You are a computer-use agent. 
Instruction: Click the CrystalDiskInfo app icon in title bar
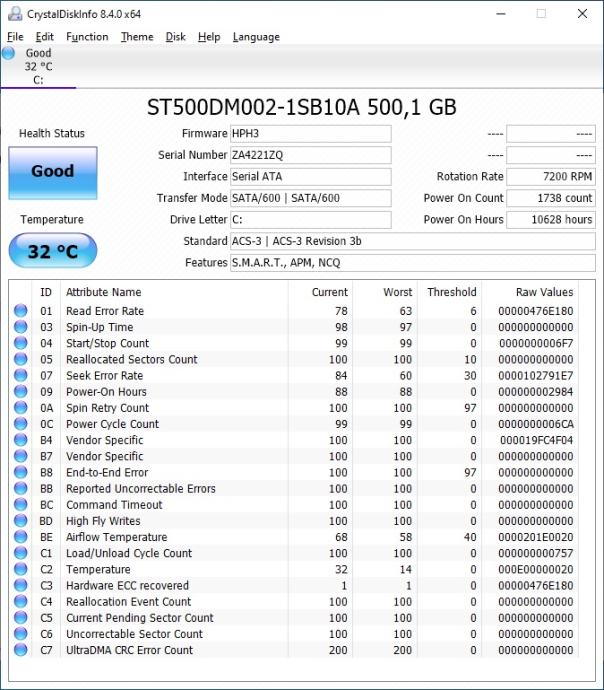(15, 14)
